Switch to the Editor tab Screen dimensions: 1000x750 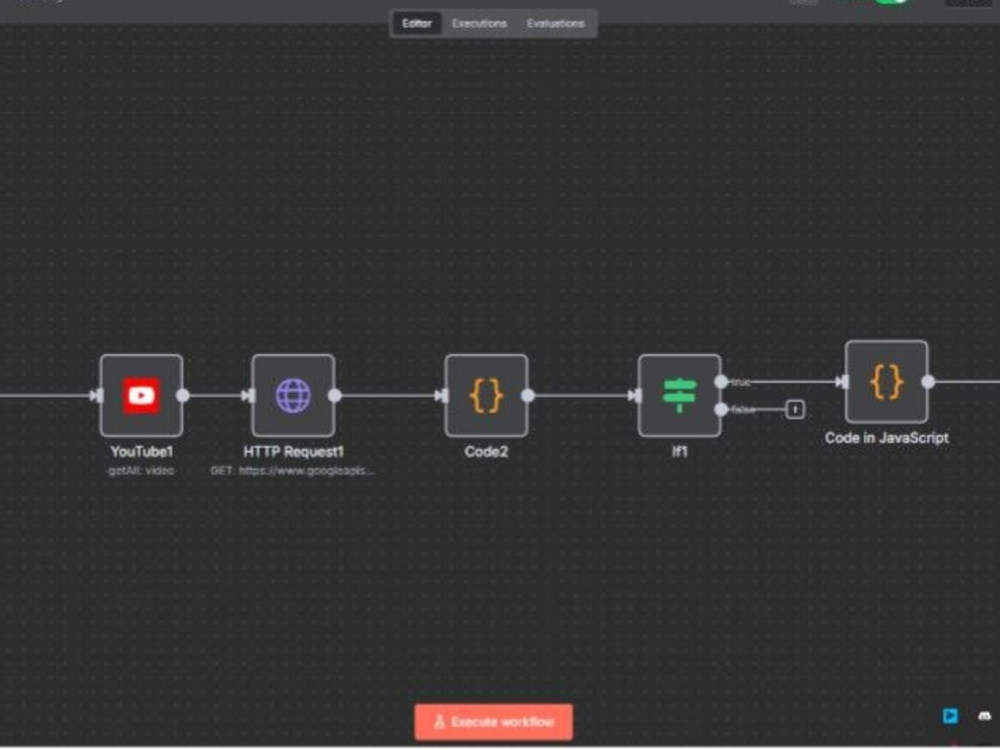pyautogui.click(x=416, y=24)
